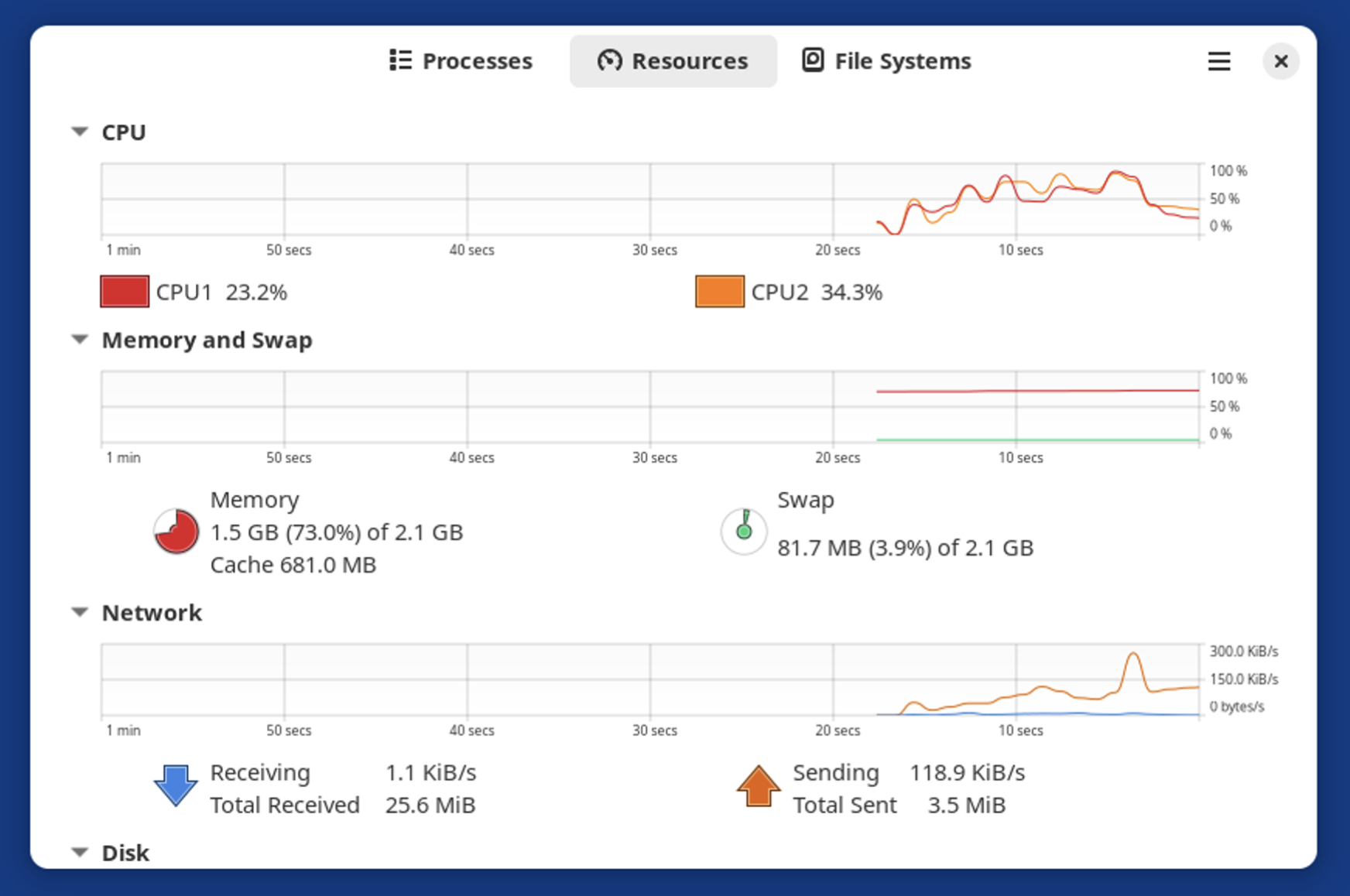Click the Resources gauge icon
Viewport: 1350px width, 896px height.
(609, 60)
